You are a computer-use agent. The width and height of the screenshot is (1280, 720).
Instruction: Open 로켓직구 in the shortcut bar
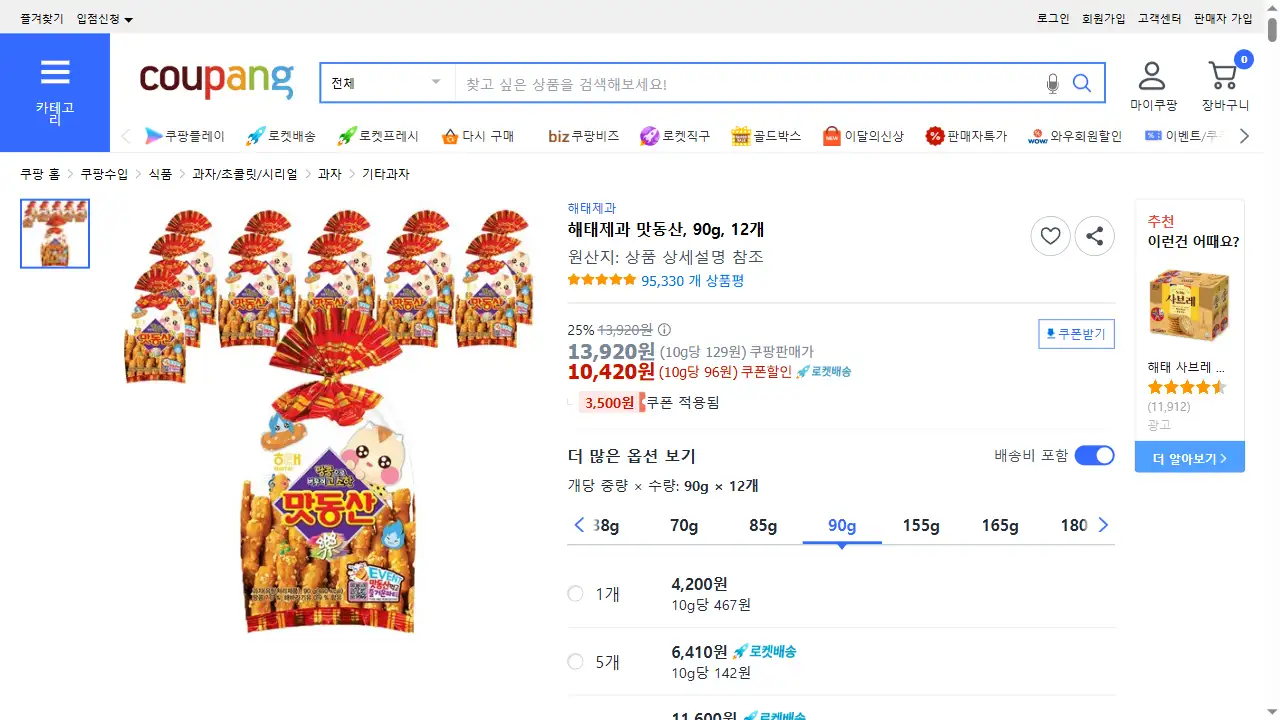coord(675,136)
